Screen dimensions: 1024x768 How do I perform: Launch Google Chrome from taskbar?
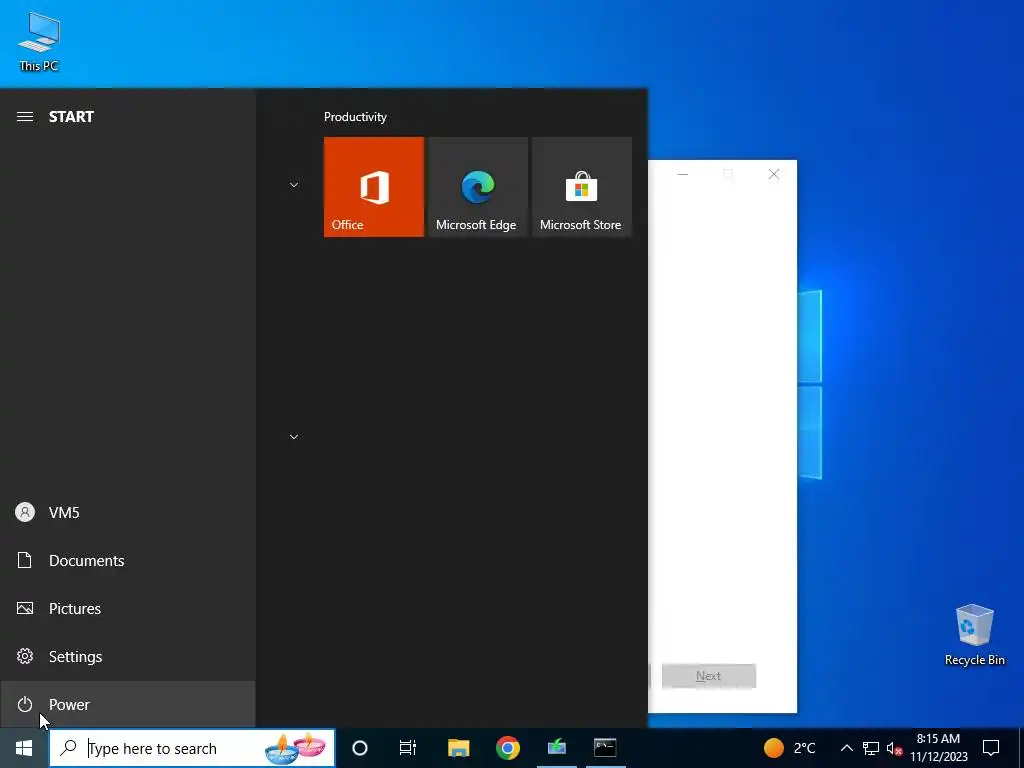pyautogui.click(x=507, y=748)
